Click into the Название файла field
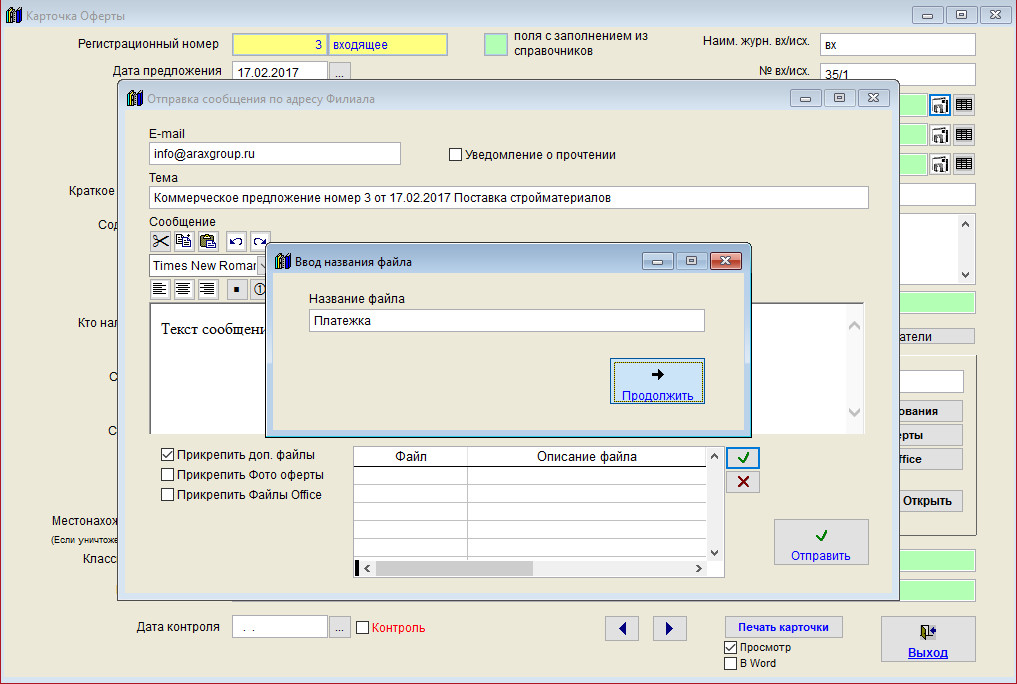Viewport: 1017px width, 684px height. (x=506, y=320)
